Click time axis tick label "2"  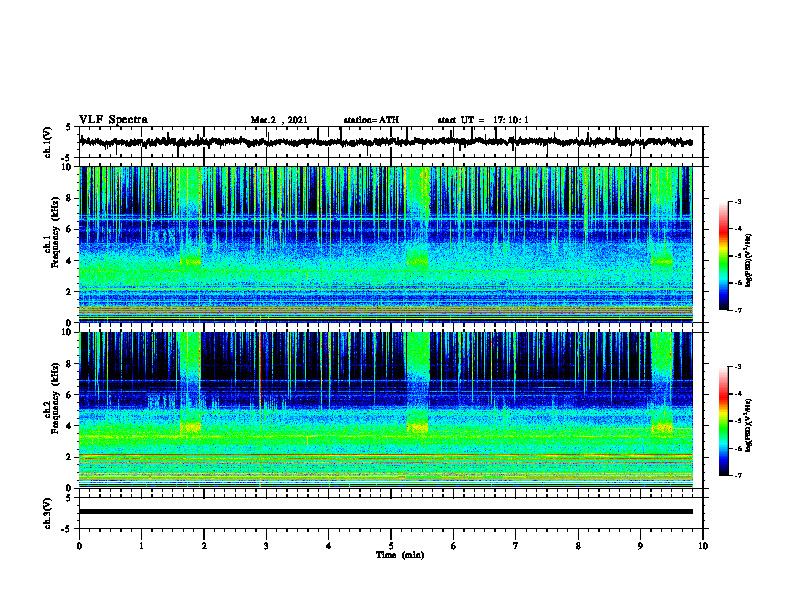[204, 546]
